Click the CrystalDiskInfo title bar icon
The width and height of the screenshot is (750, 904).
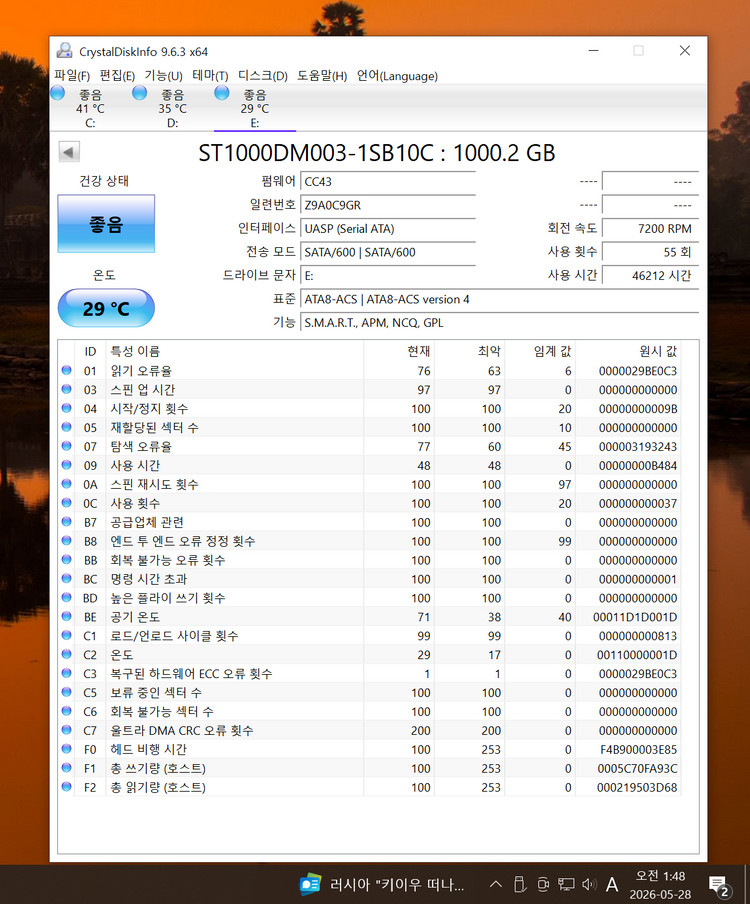pos(65,51)
